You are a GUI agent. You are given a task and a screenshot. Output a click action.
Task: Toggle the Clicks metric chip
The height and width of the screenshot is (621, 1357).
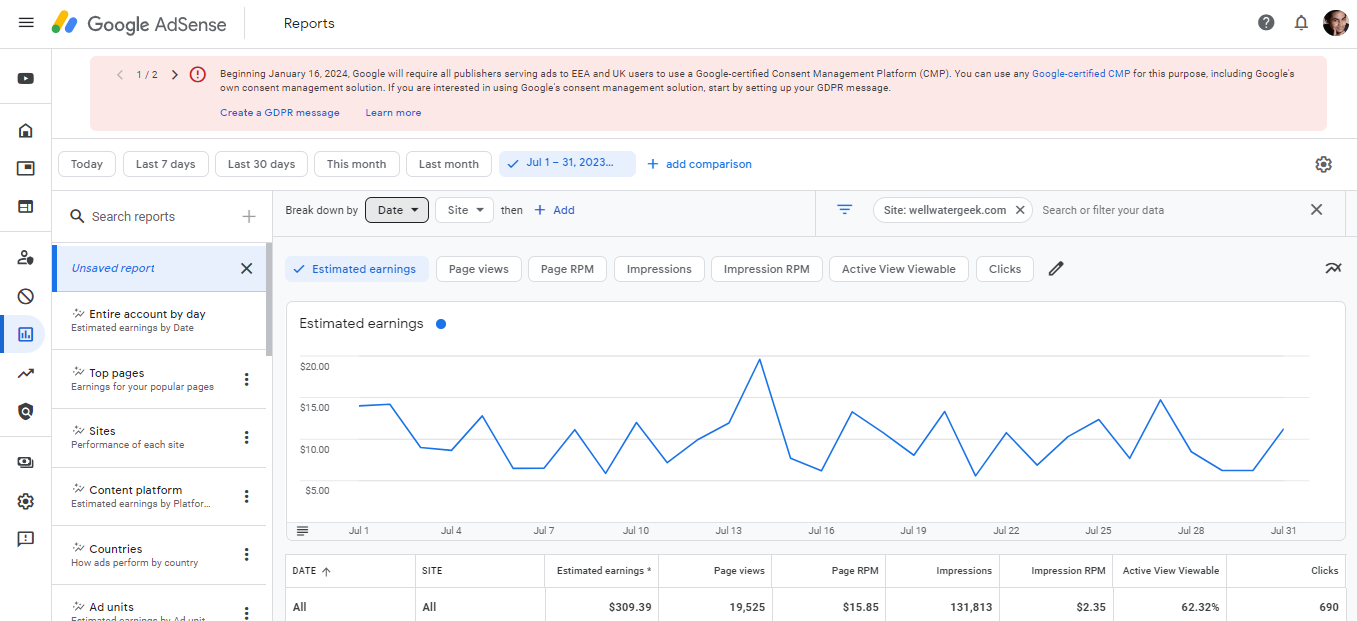click(x=1005, y=269)
